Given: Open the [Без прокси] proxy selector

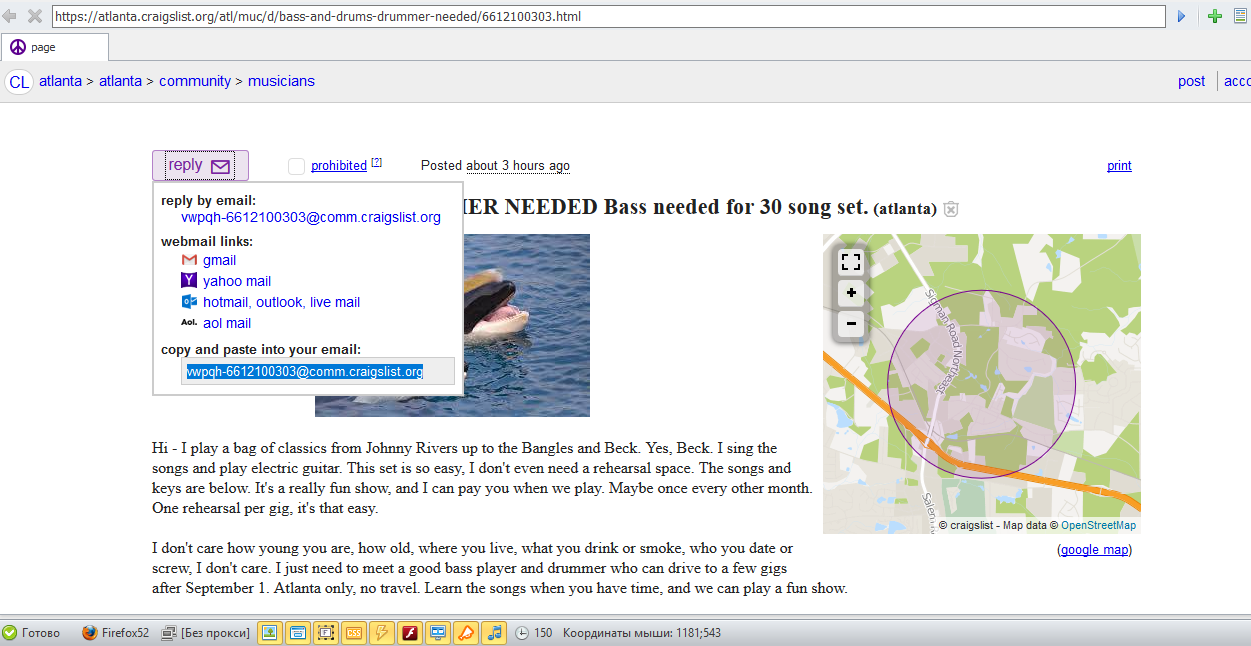Looking at the screenshot, I should click(205, 633).
